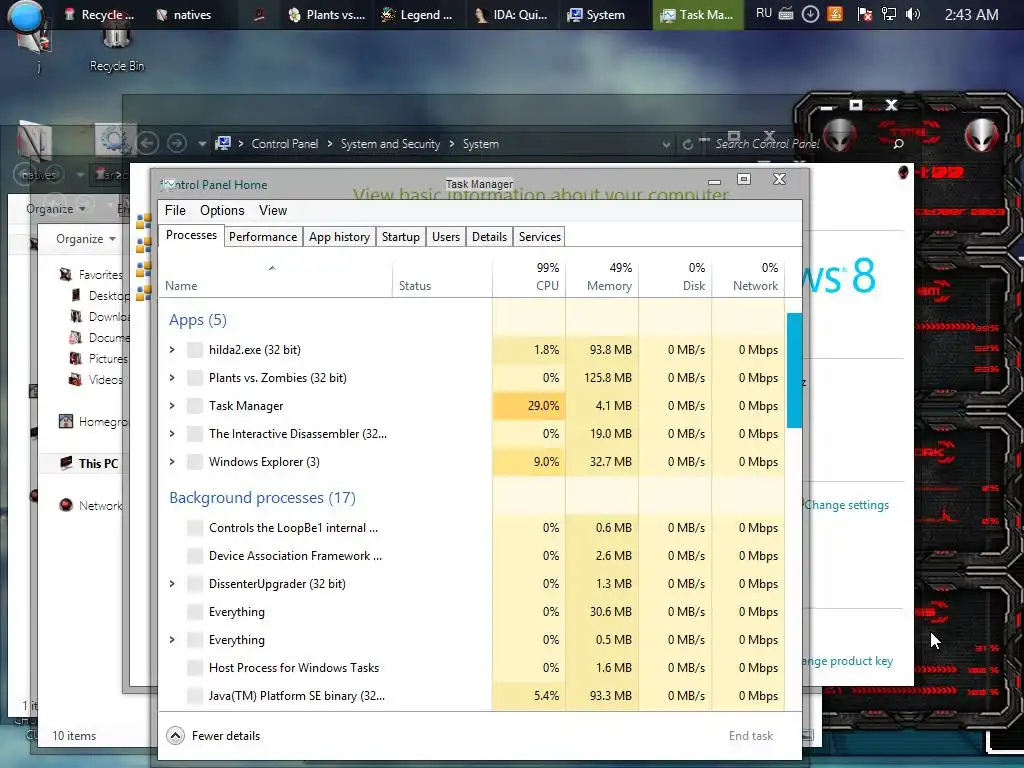Switch to the Details tab
Screen dimensions: 1024x768
(489, 236)
